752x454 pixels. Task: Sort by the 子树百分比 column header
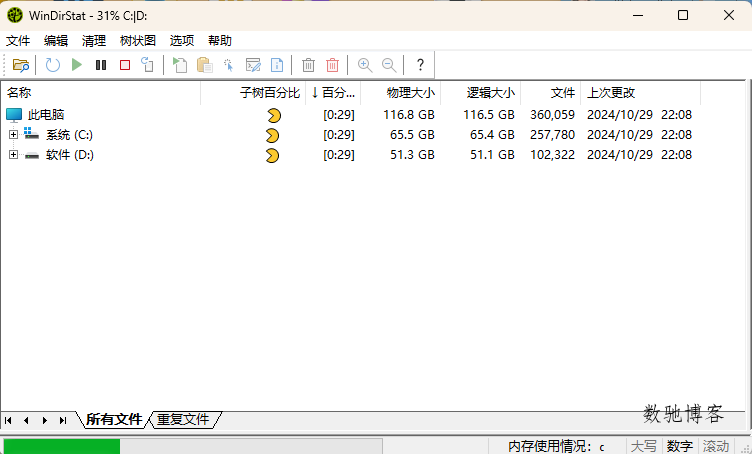point(253,93)
